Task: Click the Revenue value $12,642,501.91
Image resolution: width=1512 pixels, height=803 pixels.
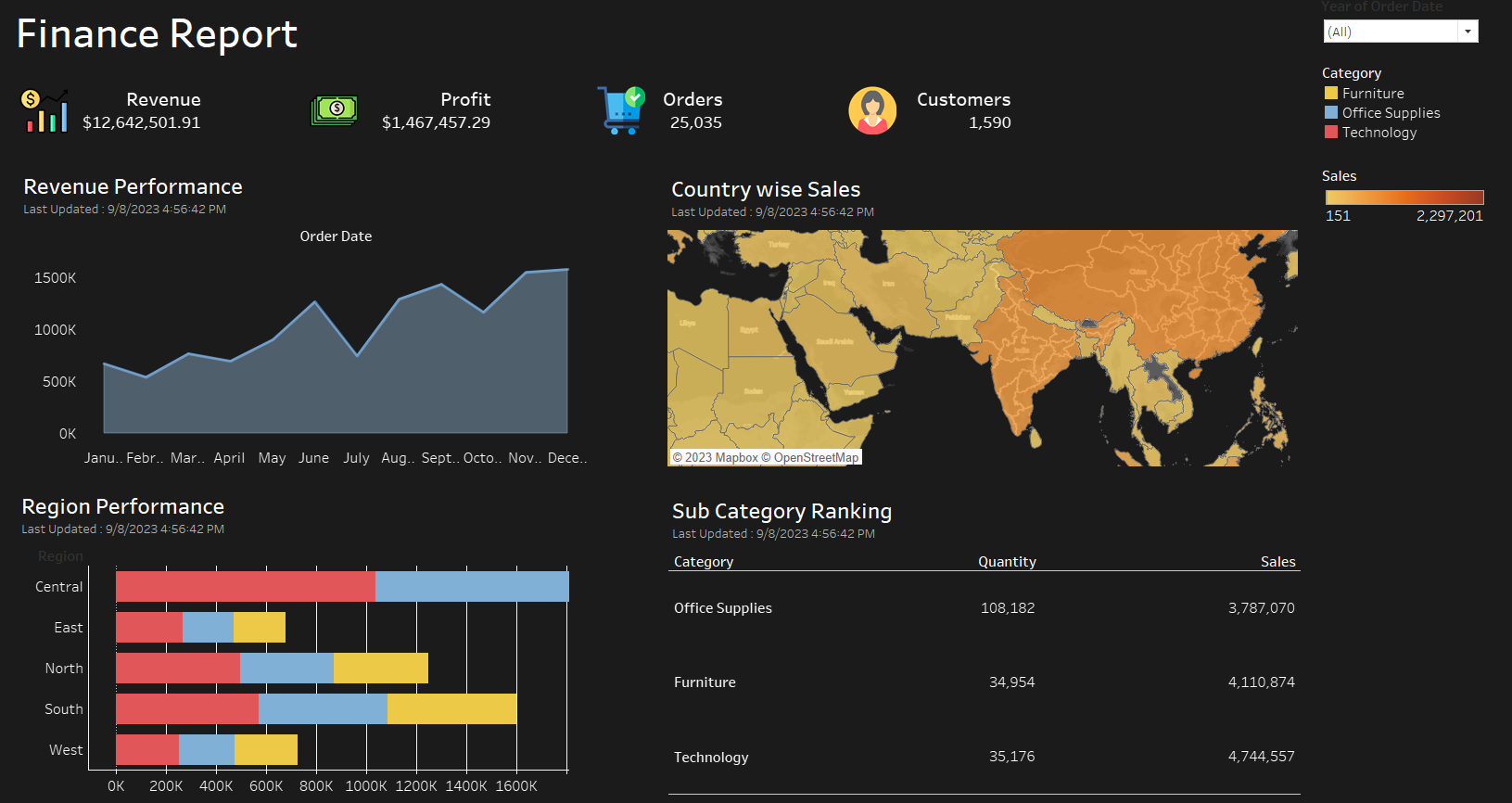Action: click(141, 122)
